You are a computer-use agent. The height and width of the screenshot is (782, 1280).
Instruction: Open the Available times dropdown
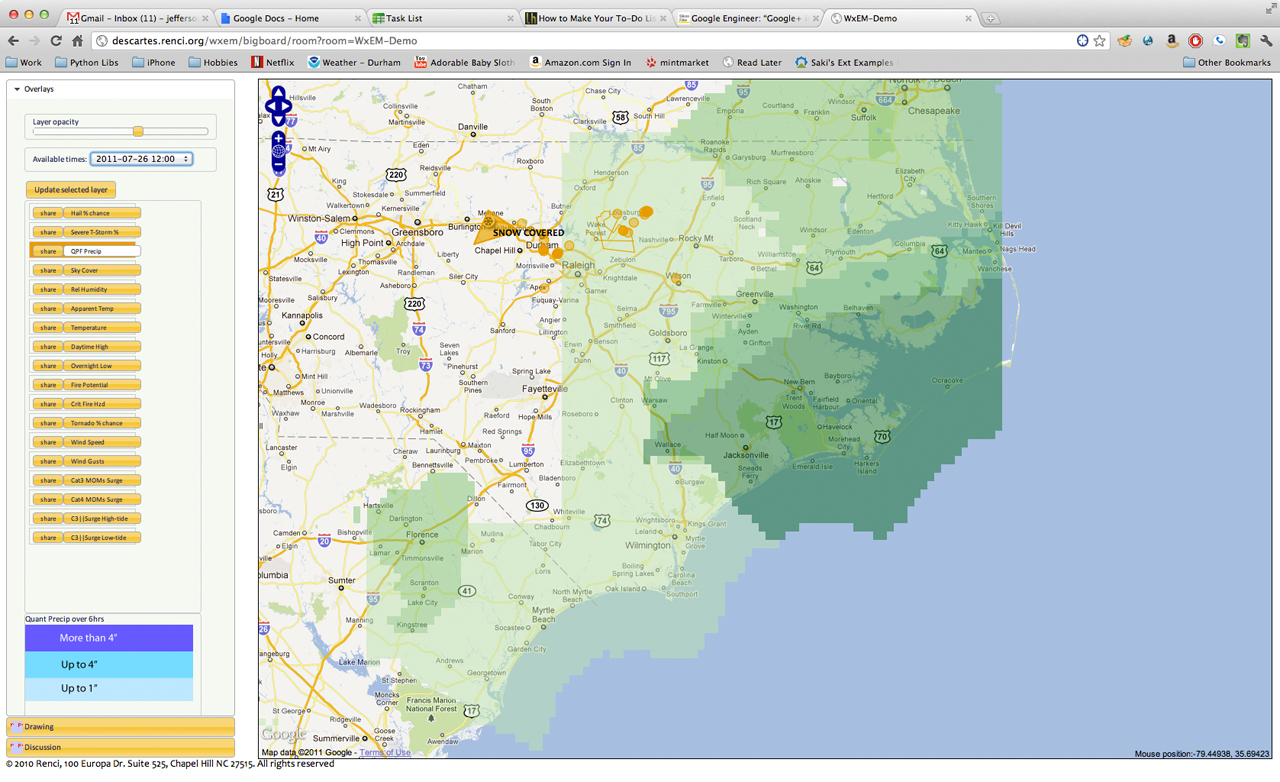[141, 159]
